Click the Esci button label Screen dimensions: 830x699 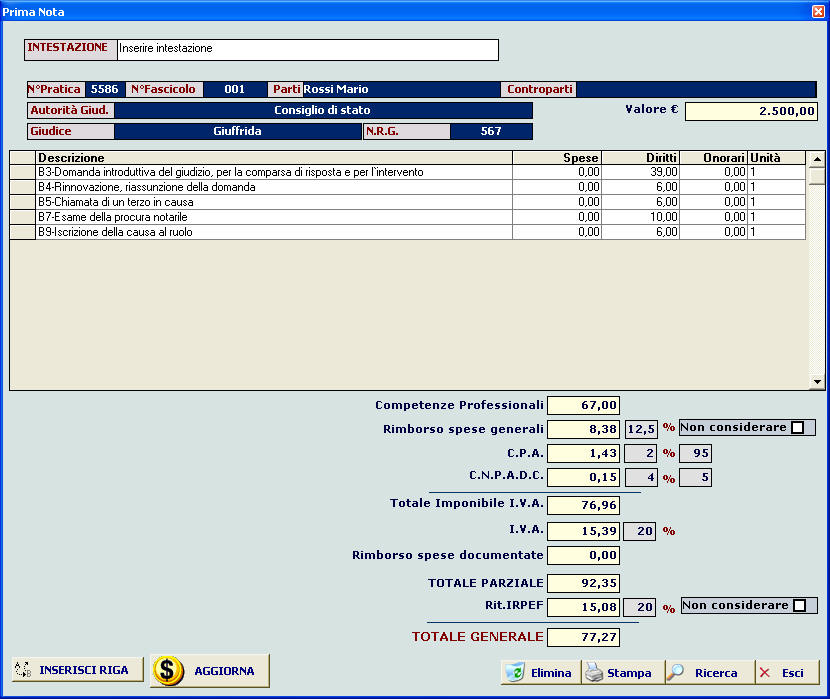coord(792,673)
